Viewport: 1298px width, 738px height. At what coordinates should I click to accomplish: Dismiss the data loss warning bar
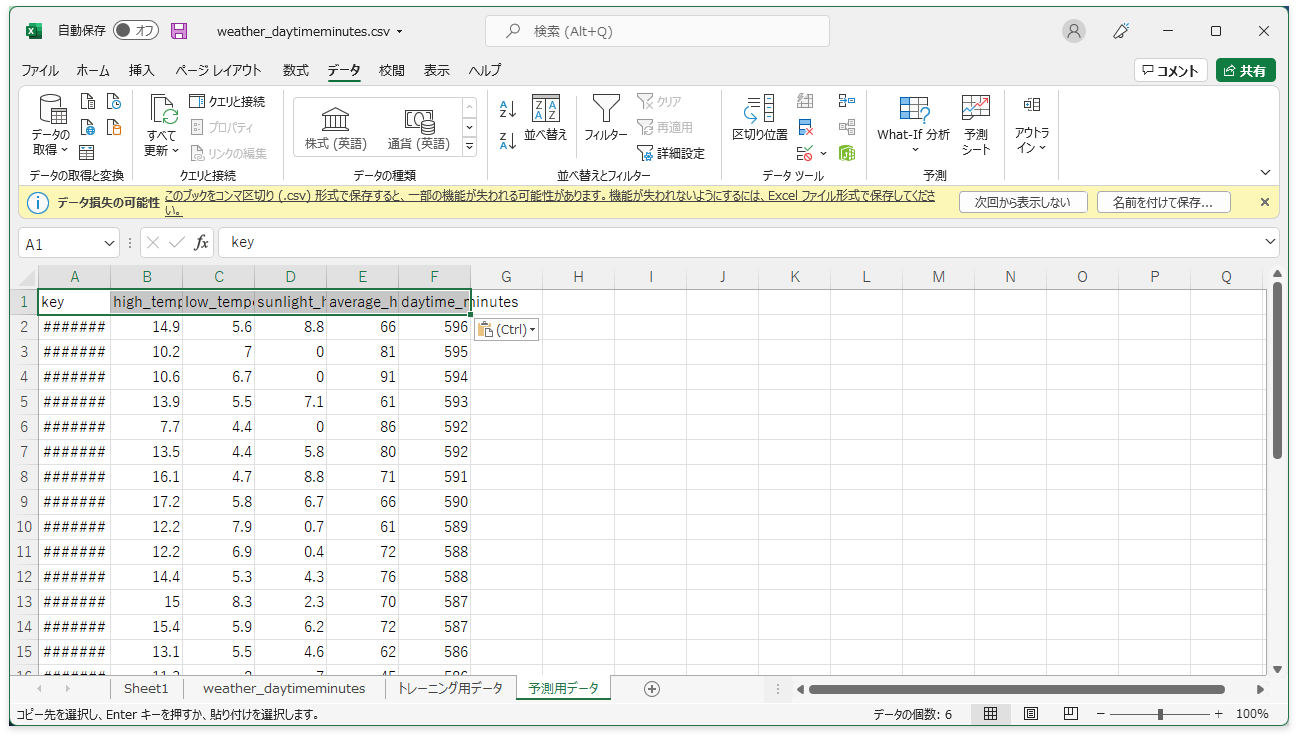tap(1265, 202)
